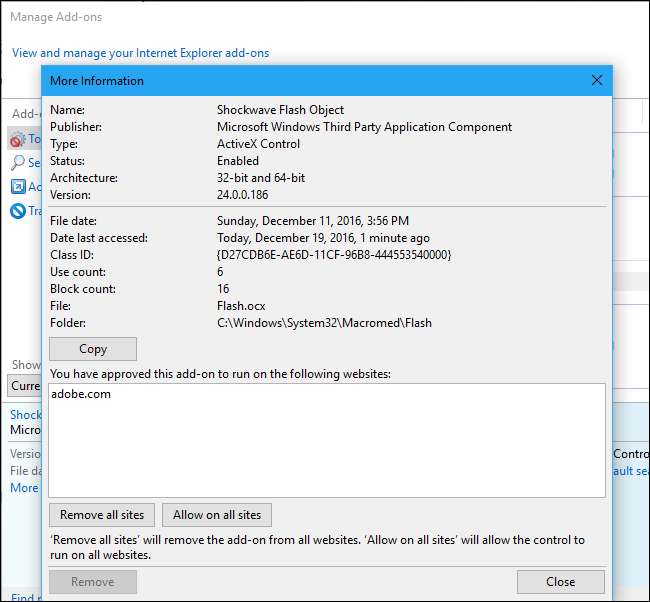Click the folder path C:\Windows\System32\Macromed\Flash

324,323
